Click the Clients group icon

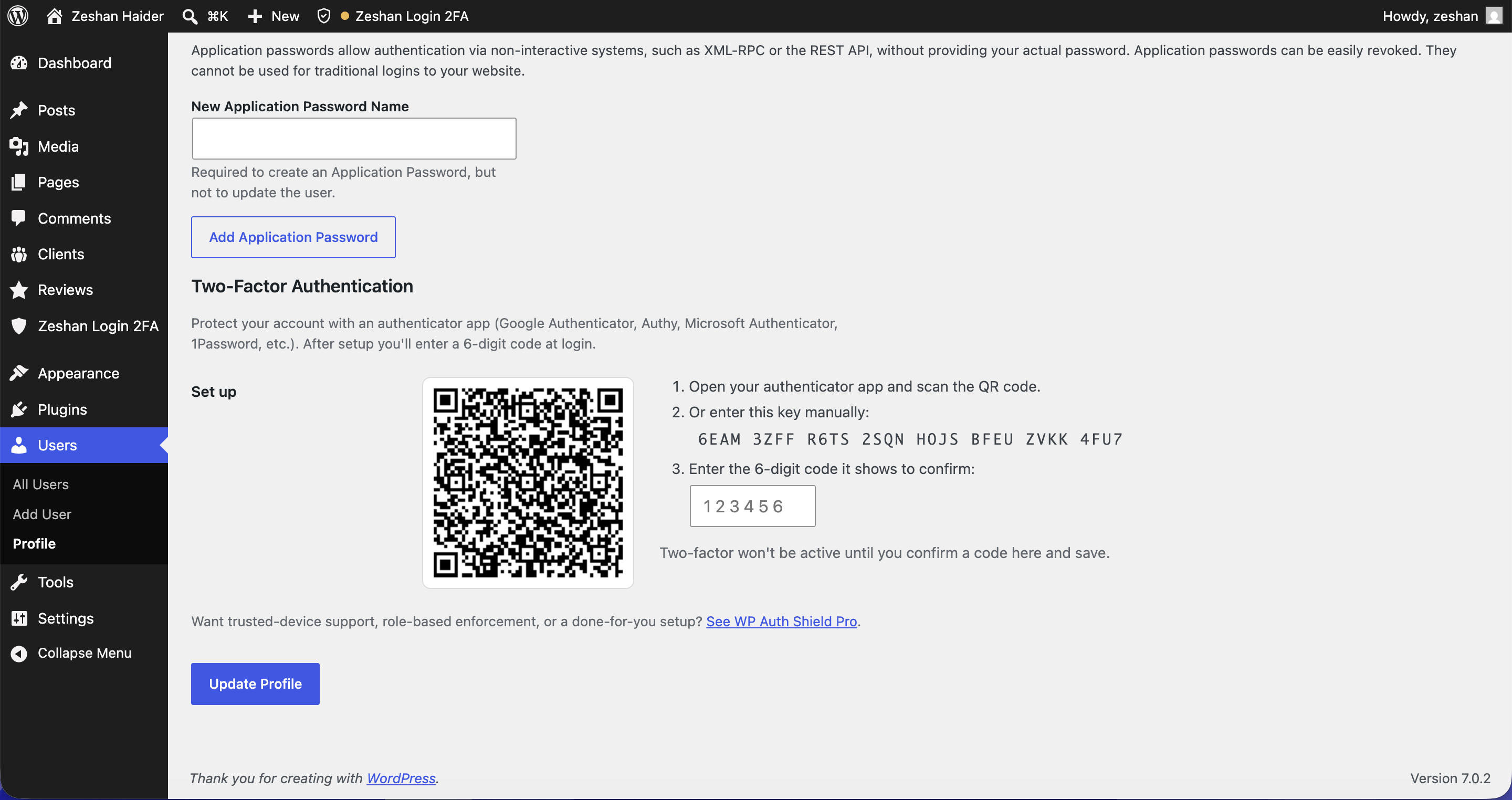[19, 254]
